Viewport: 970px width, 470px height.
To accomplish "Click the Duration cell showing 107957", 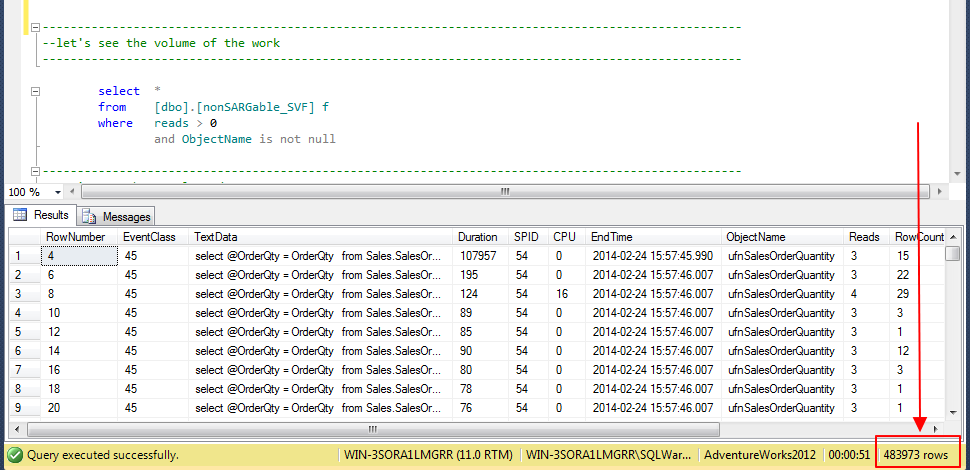I will (x=477, y=256).
